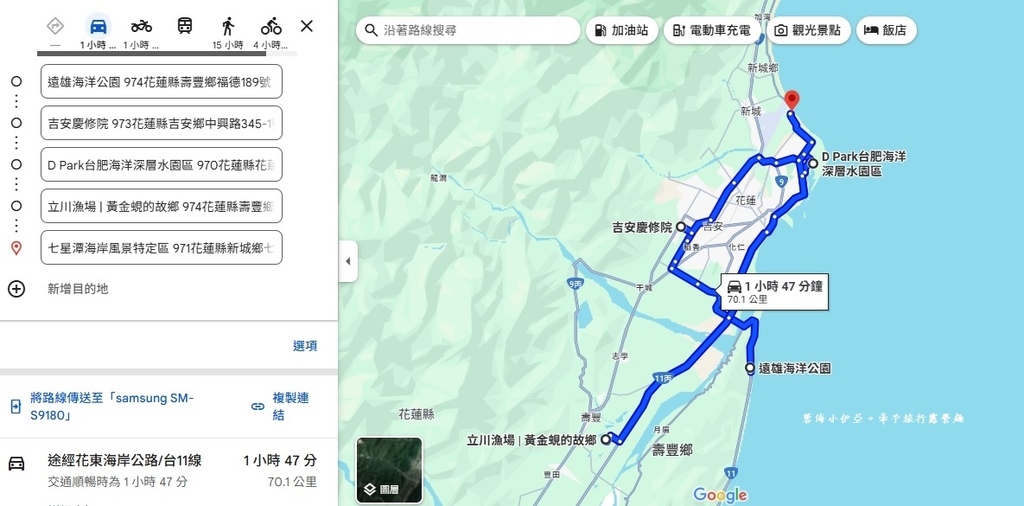
Task: Filter by 電動車充電 EV charging
Action: (x=712, y=30)
